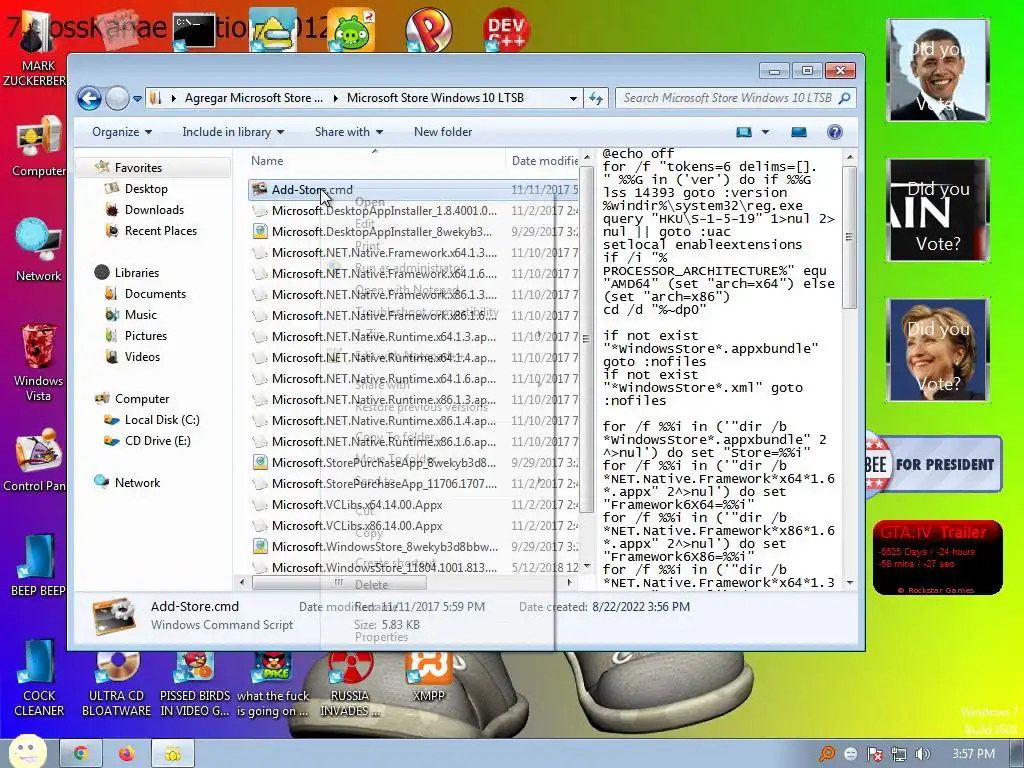Click the volume speaker tray icon
The image size is (1024, 768).
coord(922,754)
